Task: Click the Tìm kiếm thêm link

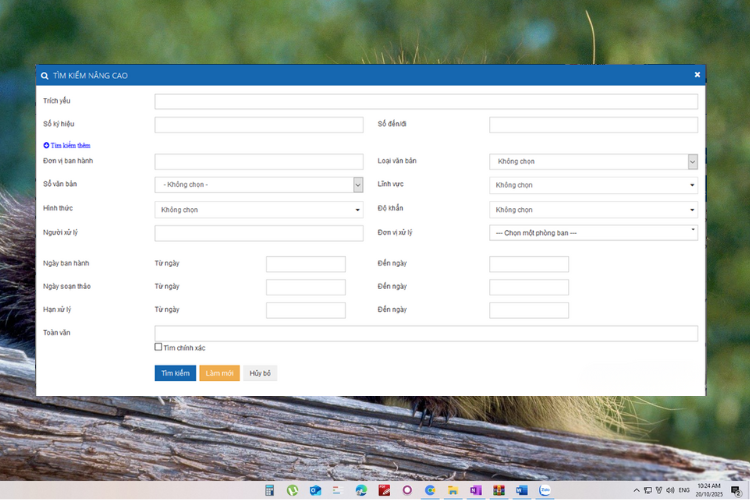Action: point(66,145)
